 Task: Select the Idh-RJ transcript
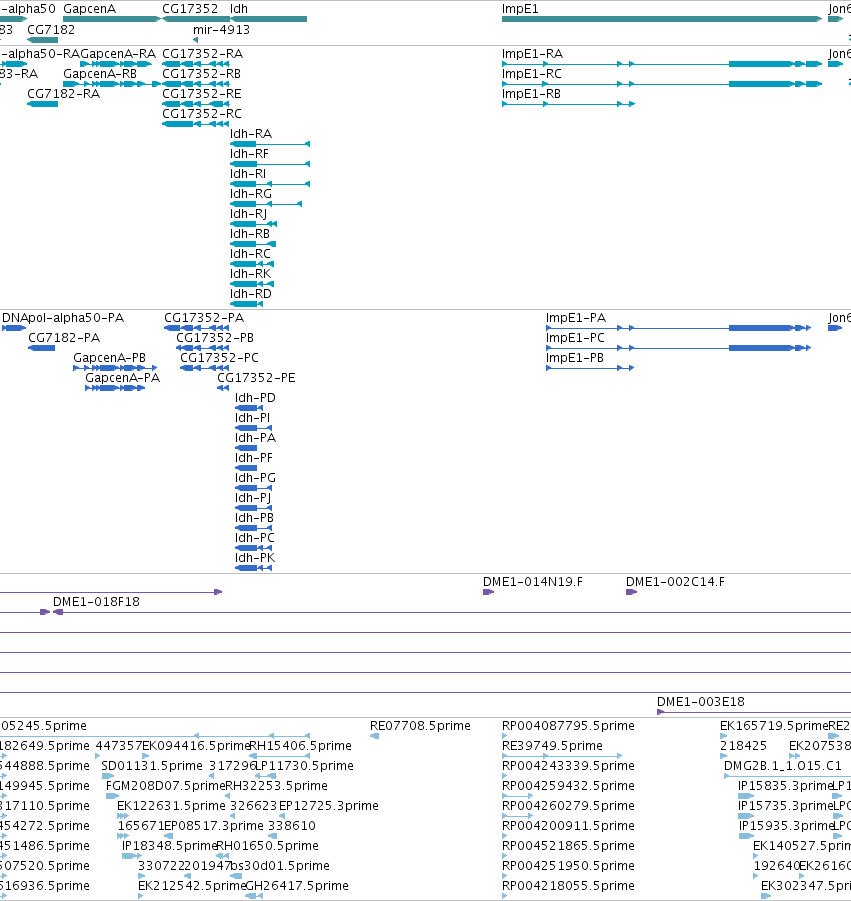click(x=249, y=214)
